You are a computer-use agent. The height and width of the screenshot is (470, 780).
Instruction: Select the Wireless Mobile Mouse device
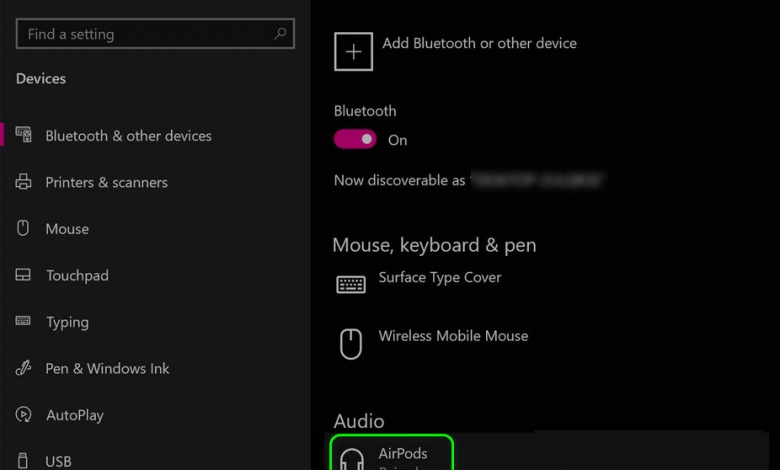coord(453,337)
